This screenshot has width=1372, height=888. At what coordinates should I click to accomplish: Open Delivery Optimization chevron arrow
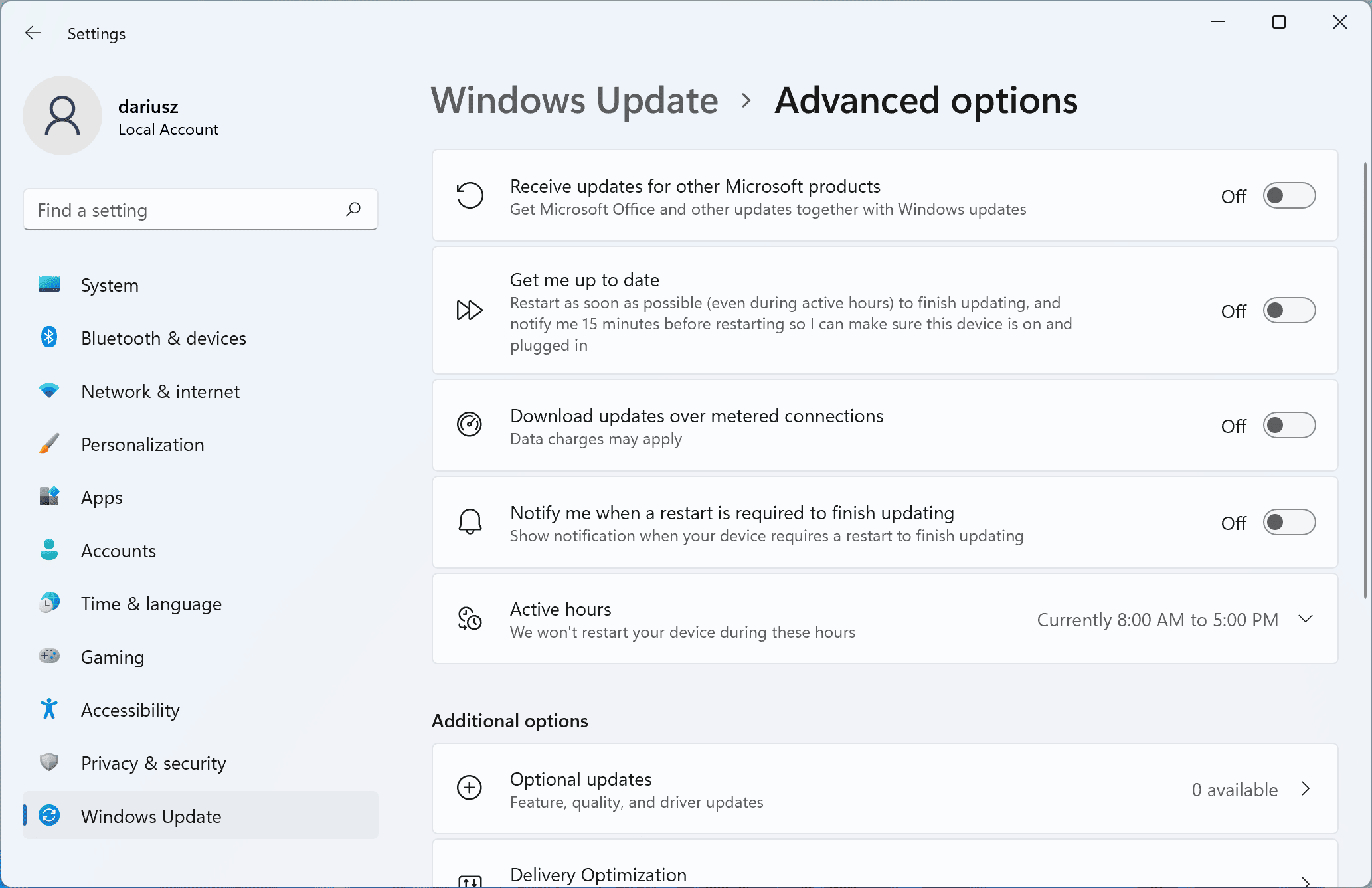(x=1306, y=881)
